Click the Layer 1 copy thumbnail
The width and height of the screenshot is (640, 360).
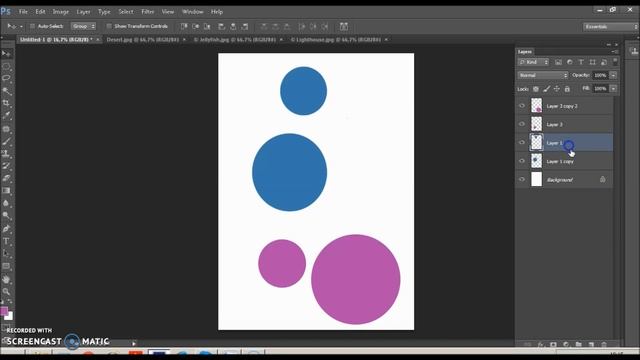click(x=536, y=161)
